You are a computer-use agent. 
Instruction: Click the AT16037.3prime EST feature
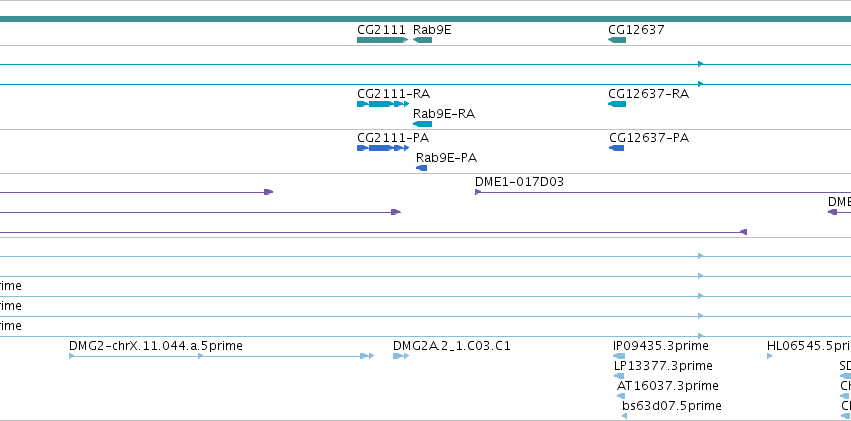620,396
